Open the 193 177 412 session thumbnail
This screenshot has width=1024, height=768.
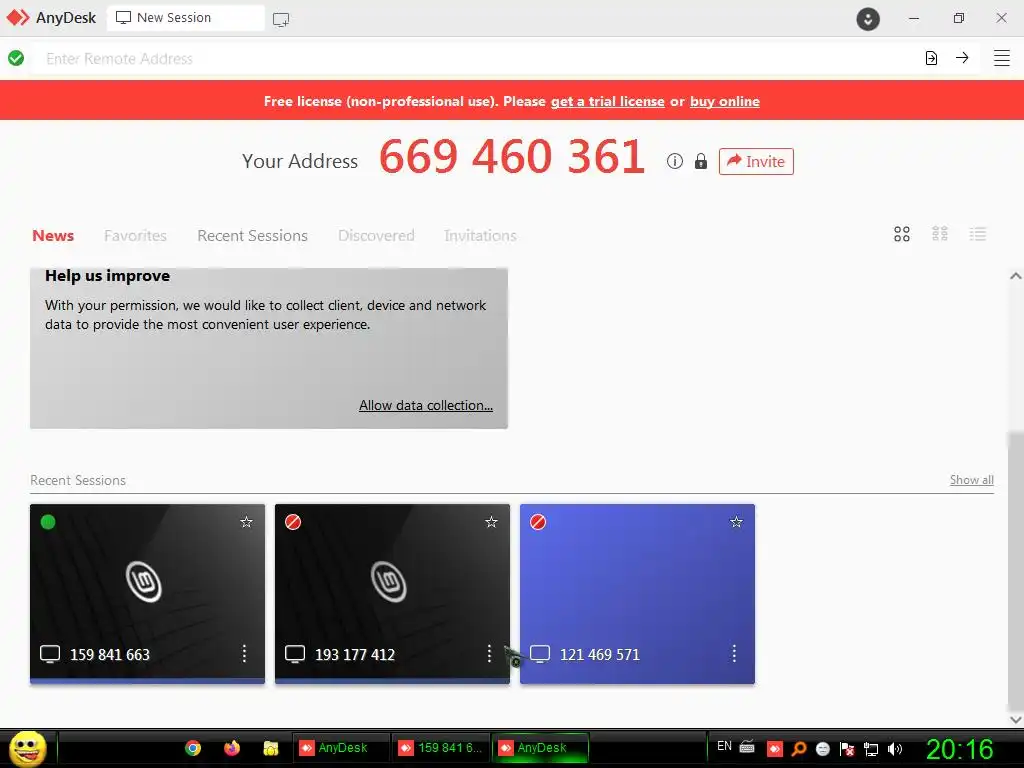392,594
